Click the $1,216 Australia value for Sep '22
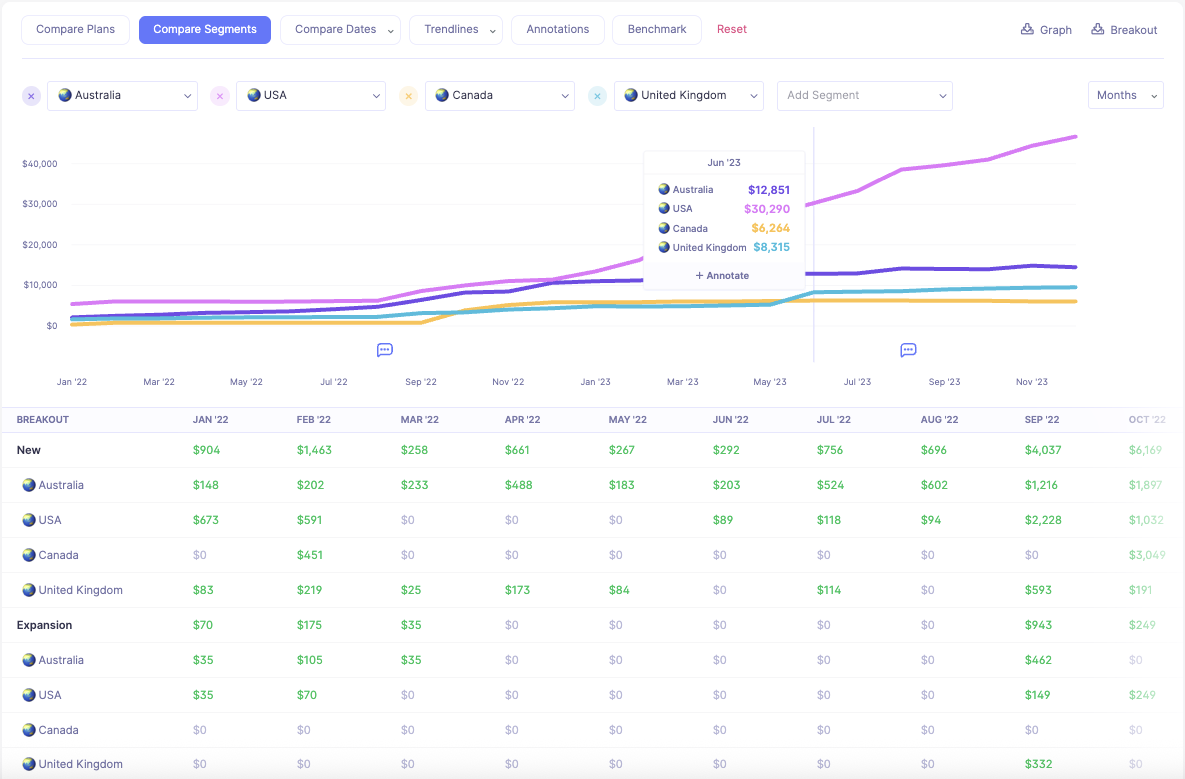1185x779 pixels. (1041, 485)
